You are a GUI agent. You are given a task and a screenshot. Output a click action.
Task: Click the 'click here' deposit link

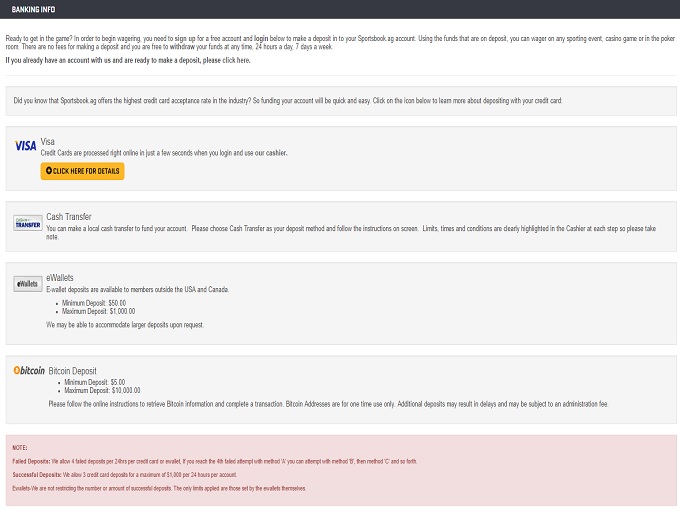(x=236, y=60)
